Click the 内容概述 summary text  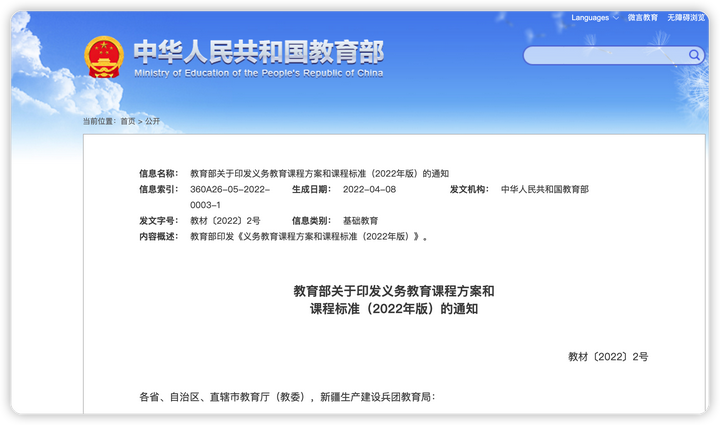pos(310,237)
